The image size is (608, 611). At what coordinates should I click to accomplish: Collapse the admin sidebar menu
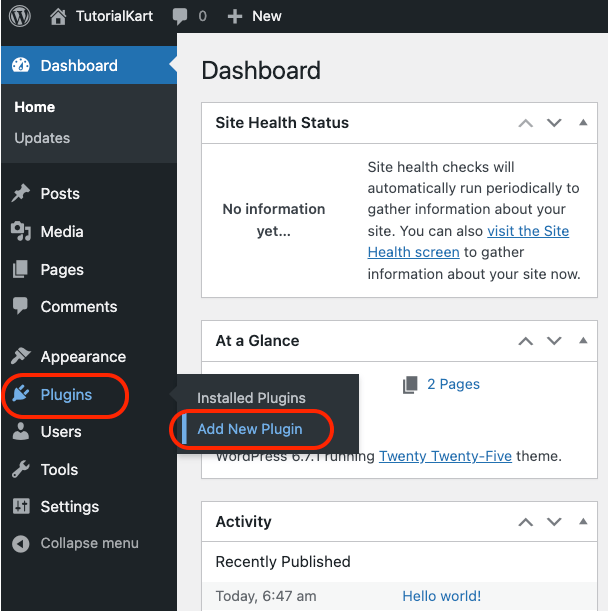coord(75,543)
